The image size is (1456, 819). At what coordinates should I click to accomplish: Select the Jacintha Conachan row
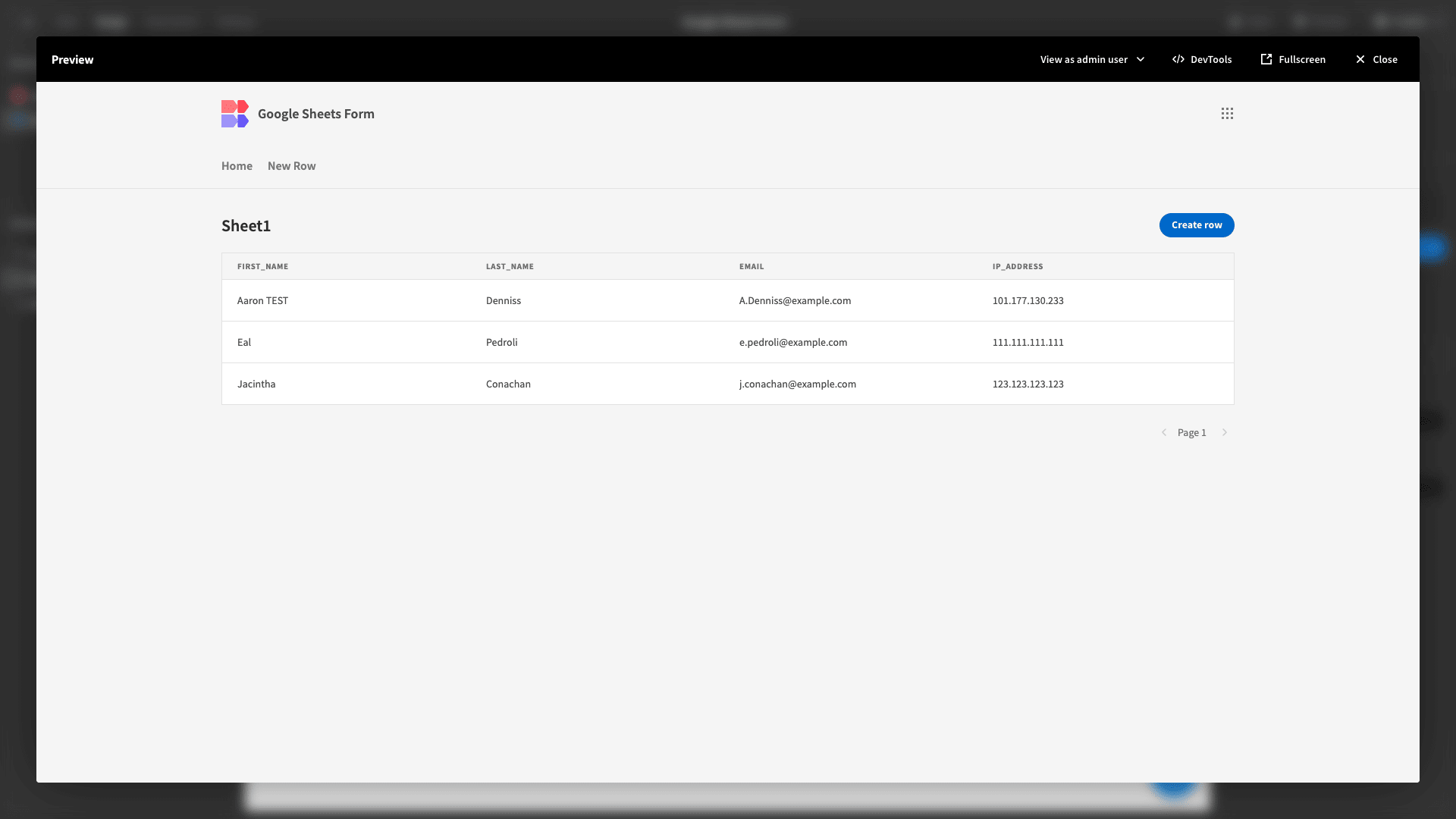pyautogui.click(x=726, y=384)
